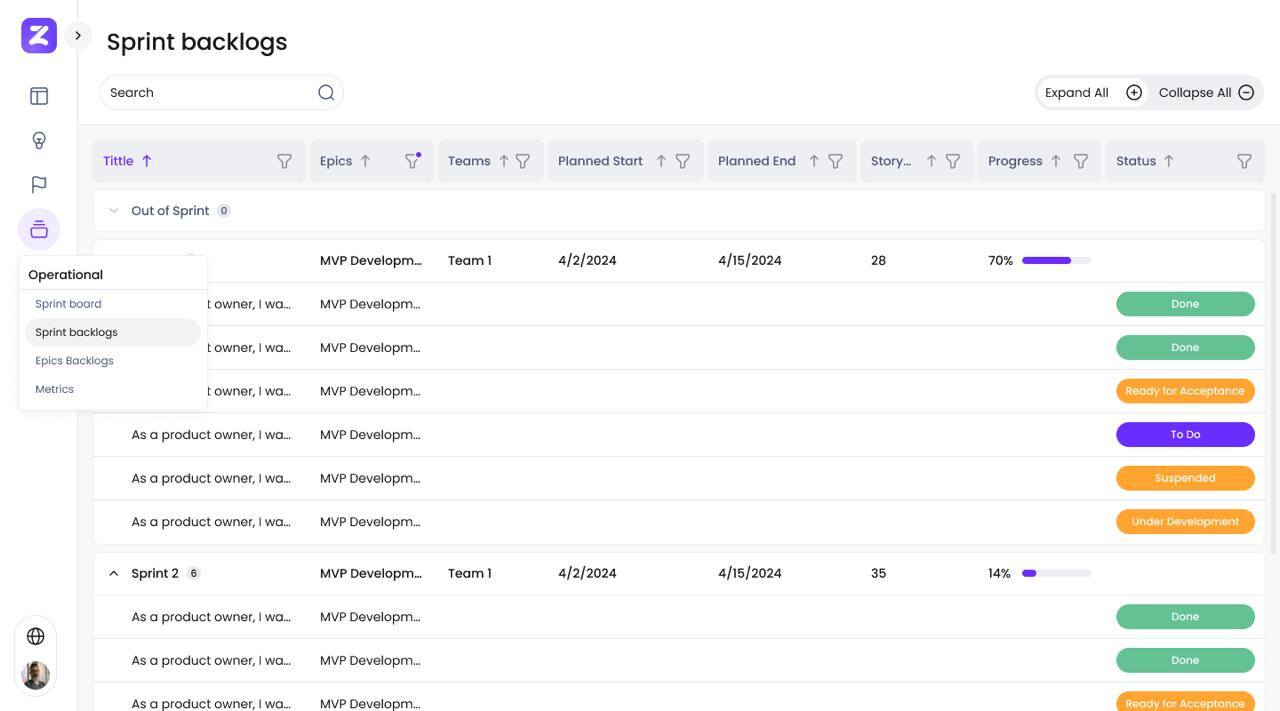The image size is (1280, 711).
Task: Sort by Progress using the arrow icon
Action: pos(1055,161)
